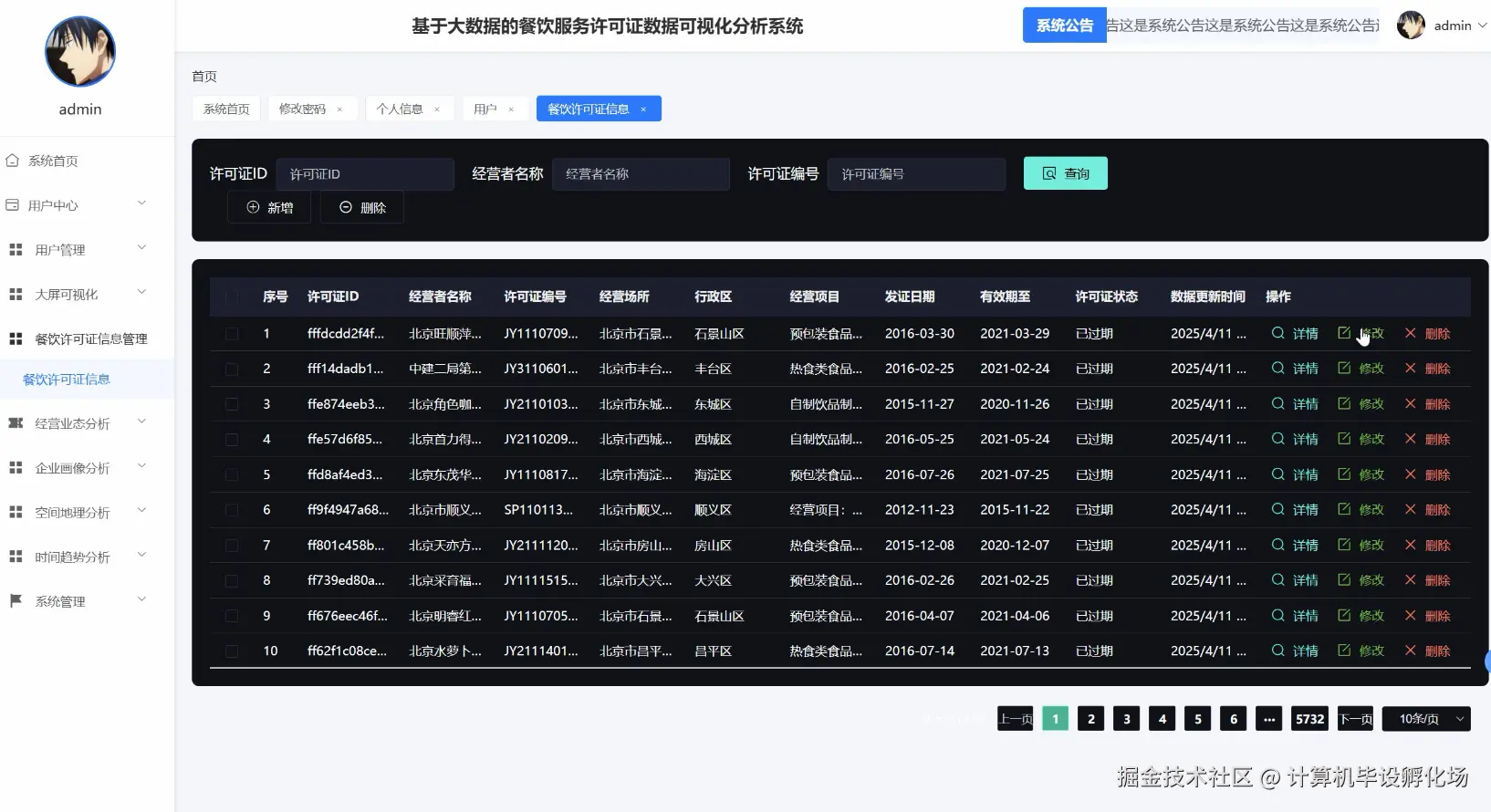This screenshot has width=1491, height=812.
Task: Click the 新增 button
Action: (x=269, y=208)
